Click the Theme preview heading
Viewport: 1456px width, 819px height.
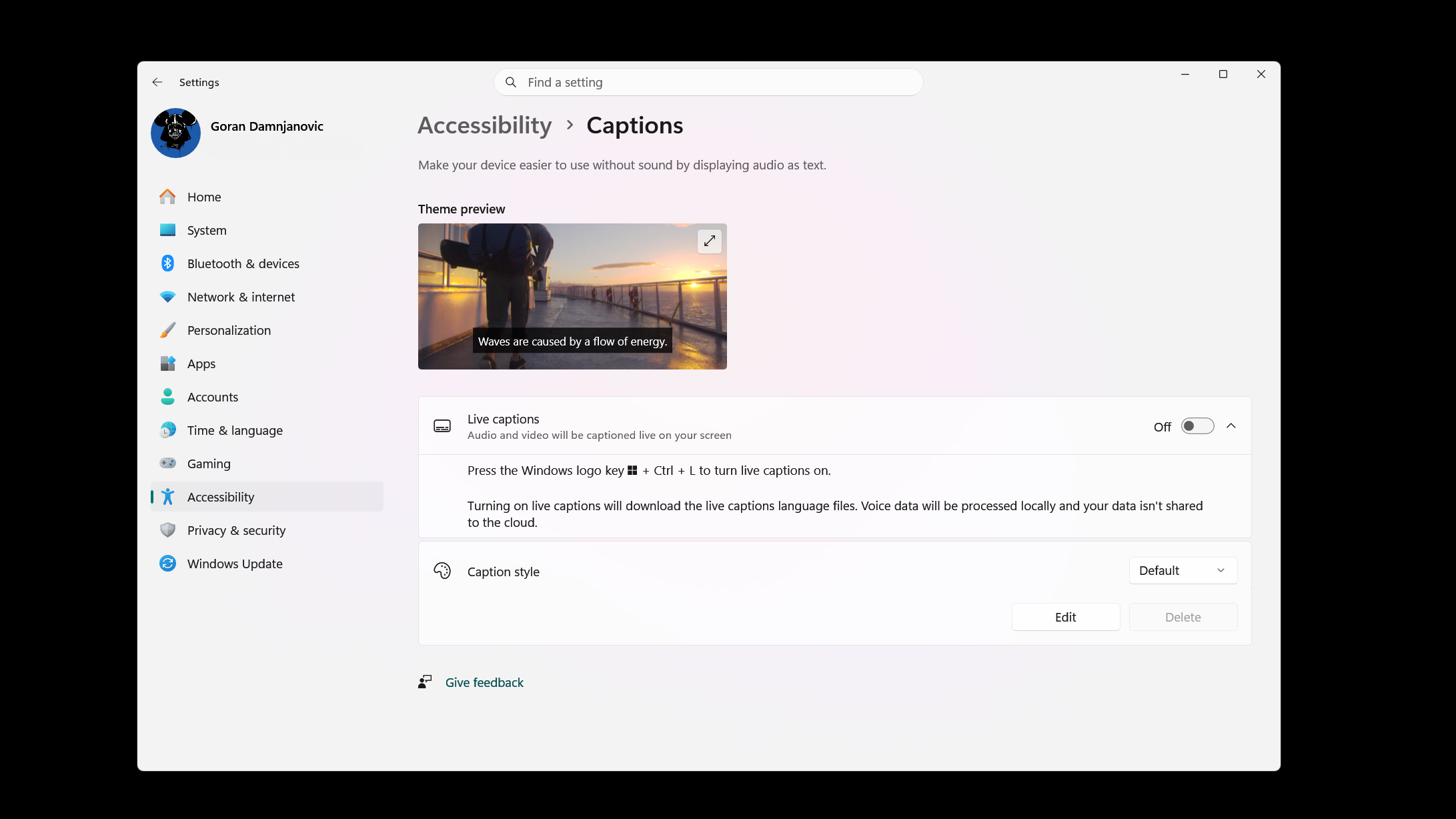click(462, 209)
